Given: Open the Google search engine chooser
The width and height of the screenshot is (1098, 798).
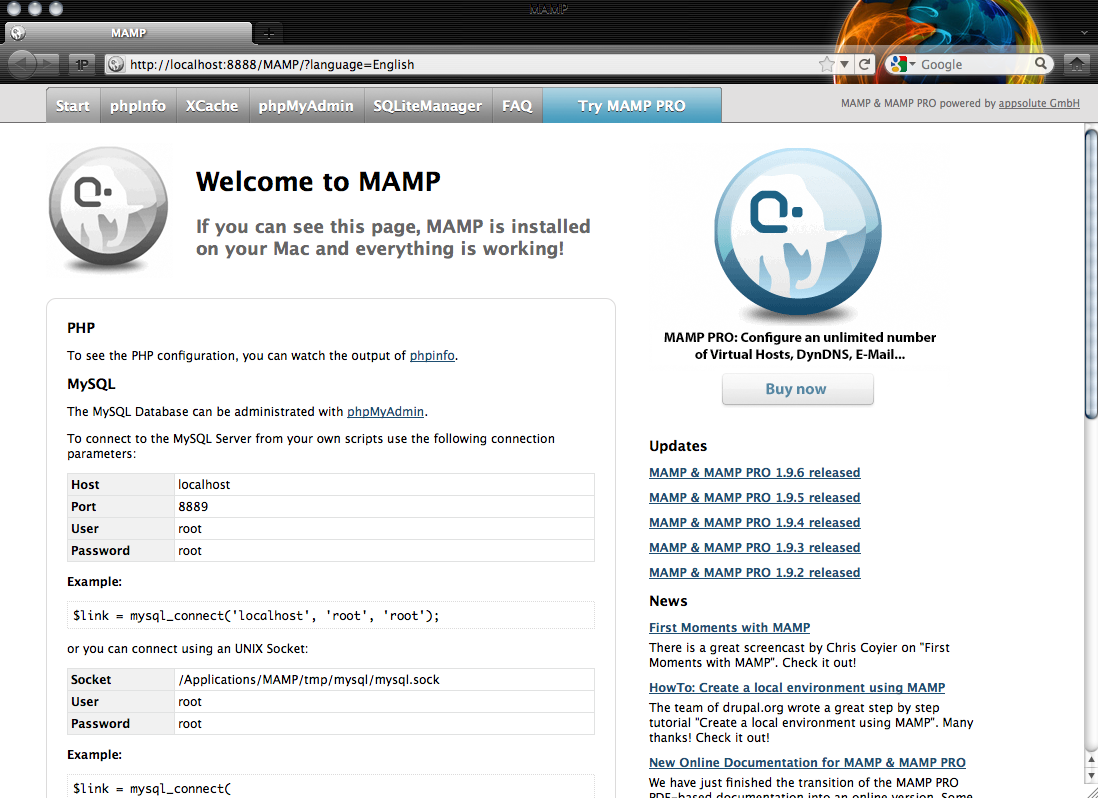Looking at the screenshot, I should pos(901,64).
